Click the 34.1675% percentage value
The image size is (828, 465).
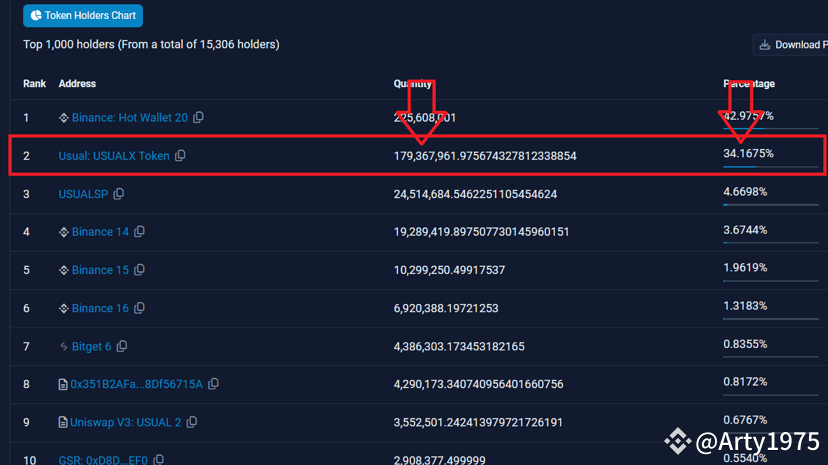pyautogui.click(x=748, y=154)
